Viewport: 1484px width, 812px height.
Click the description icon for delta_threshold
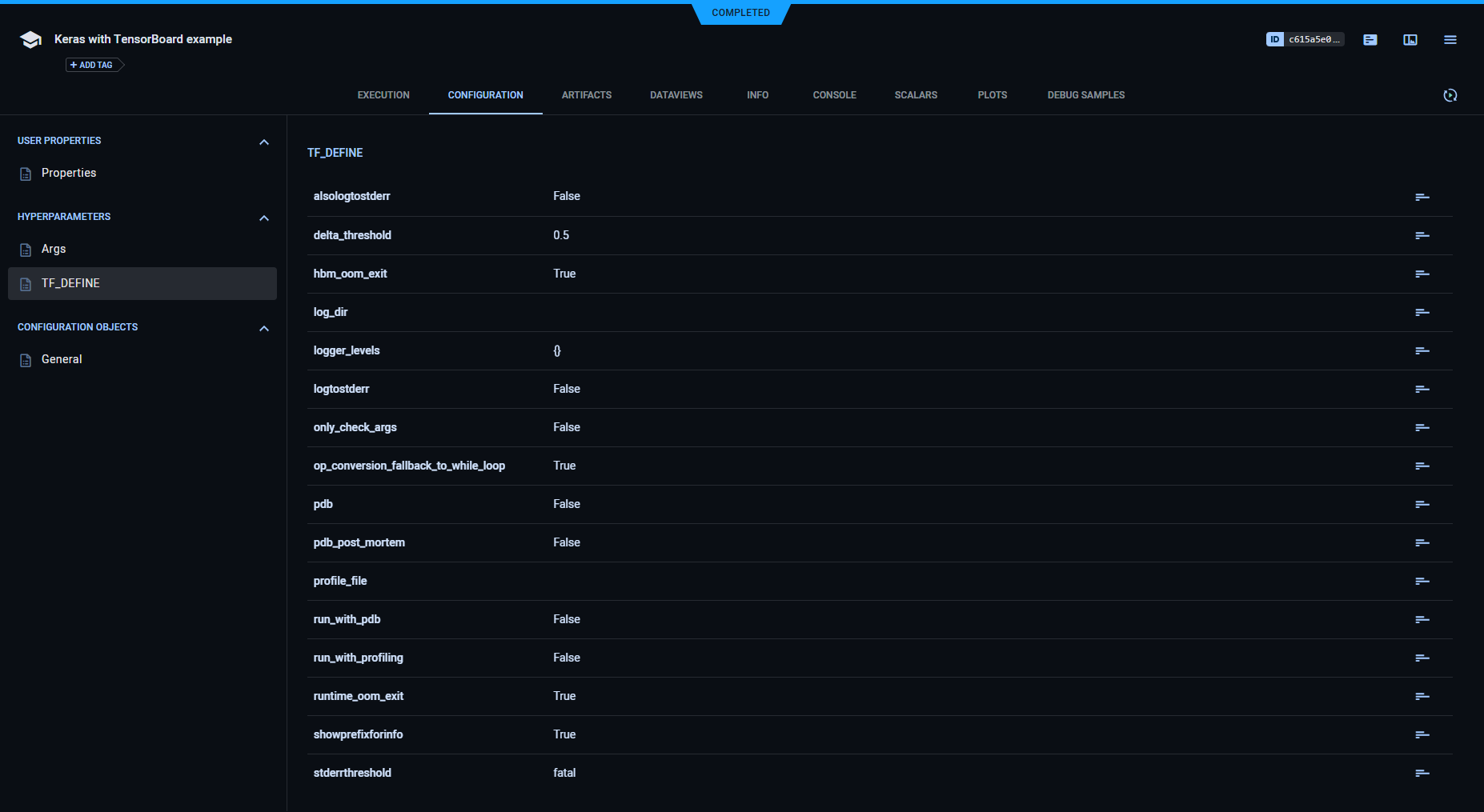[x=1422, y=235]
